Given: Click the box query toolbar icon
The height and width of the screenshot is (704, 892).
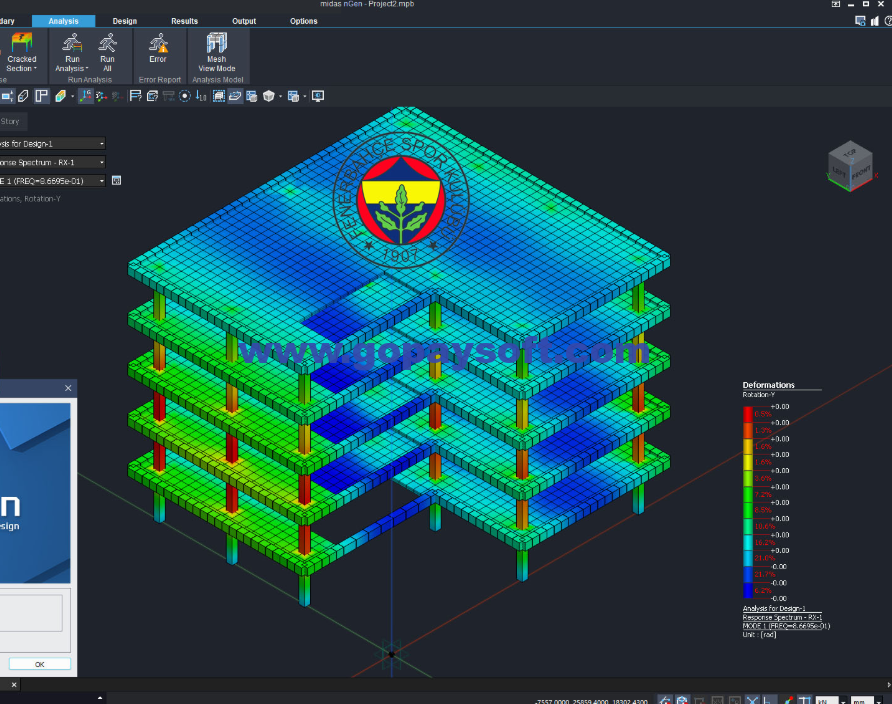Looking at the screenshot, I should point(152,96).
